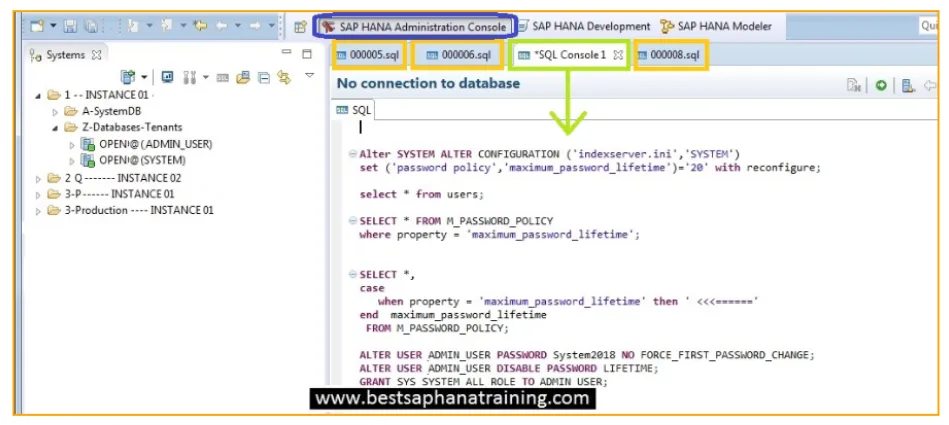This screenshot has width=949, height=425.
Task: Click the Quick Access search field
Action: [928, 26]
